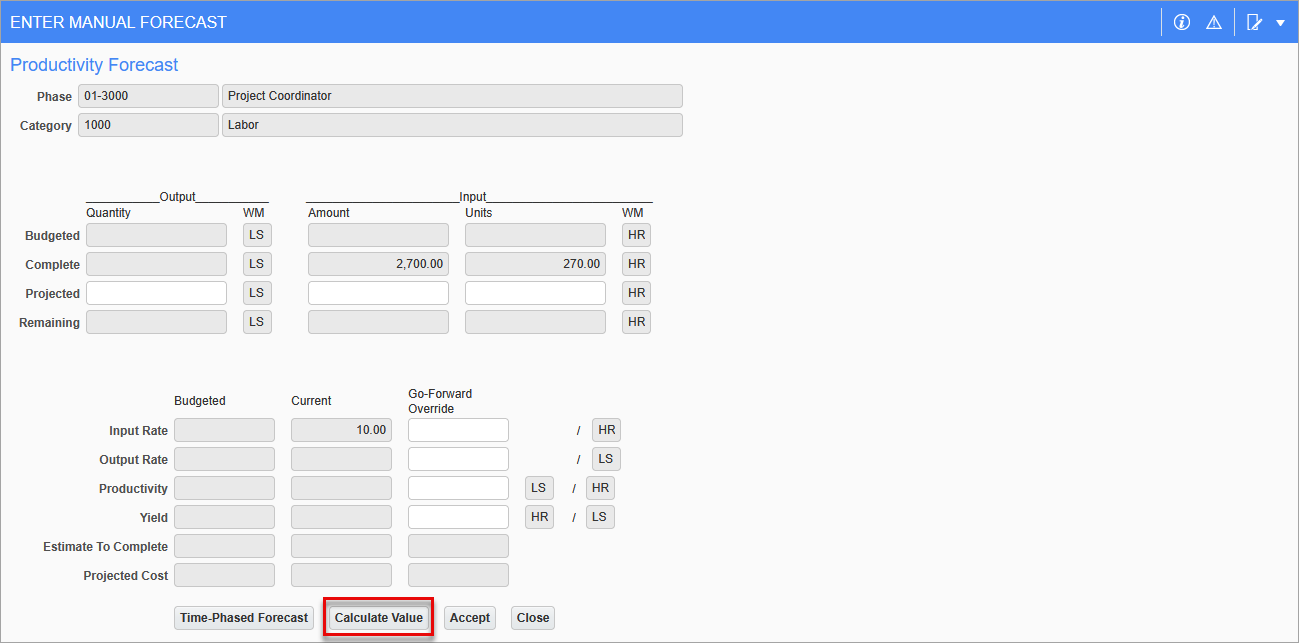Select the Phase field showing 01-3000
The height and width of the screenshot is (643, 1299).
pos(148,95)
